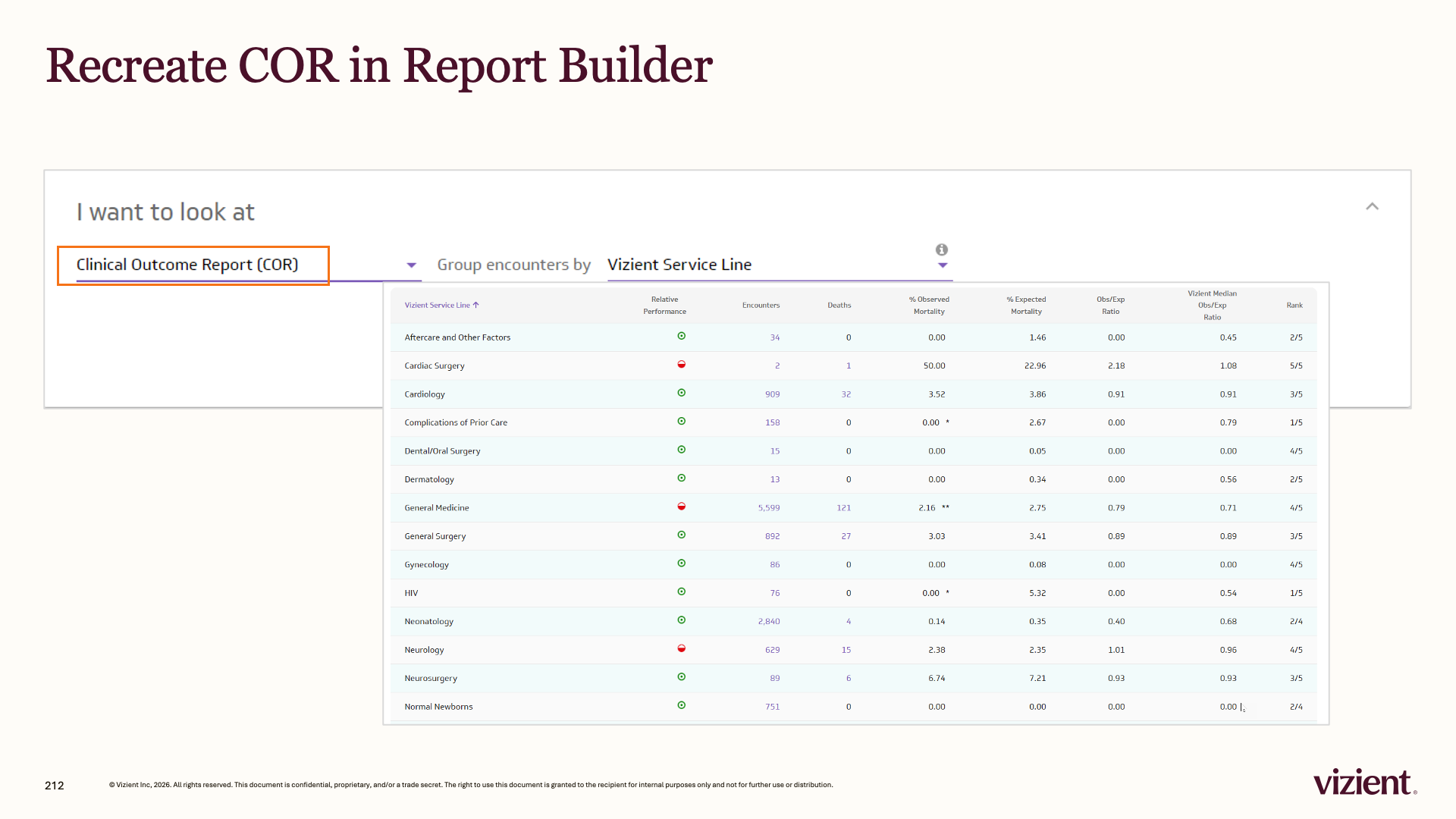Click the Obs/Exp Ratio column header
Viewport: 1456px width, 819px height.
1110,306
